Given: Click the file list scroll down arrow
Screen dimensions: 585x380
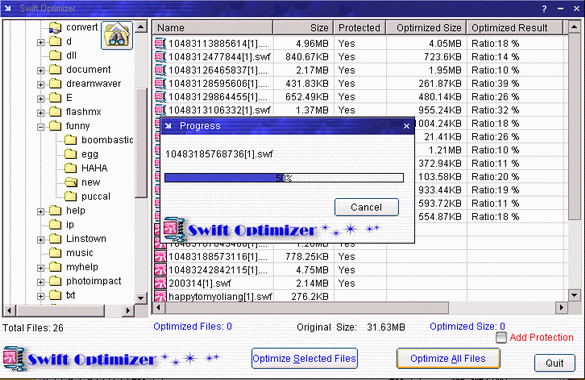Looking at the screenshot, I should (x=575, y=295).
